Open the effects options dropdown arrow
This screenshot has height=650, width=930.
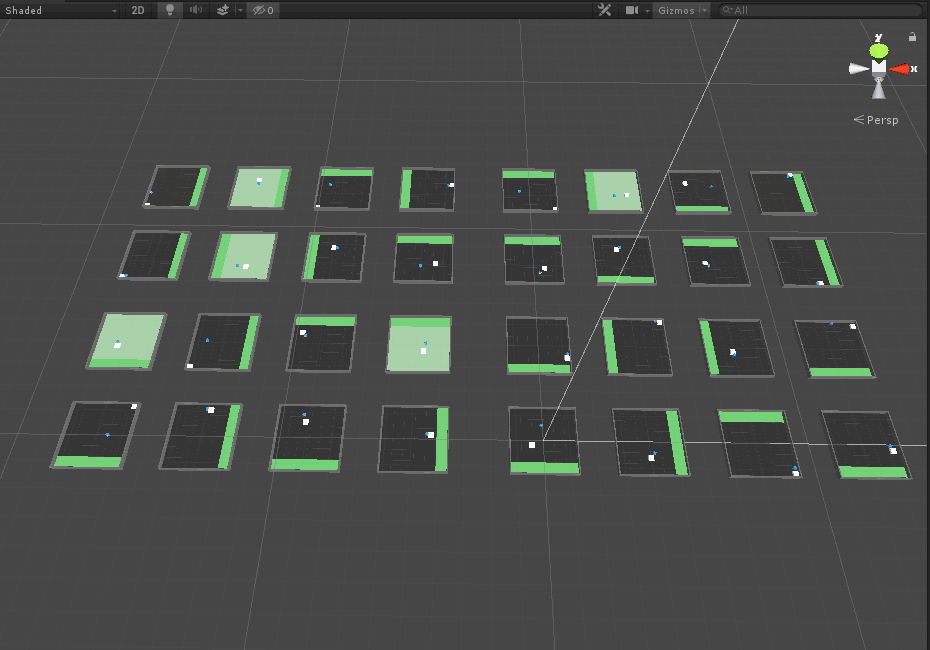240,10
